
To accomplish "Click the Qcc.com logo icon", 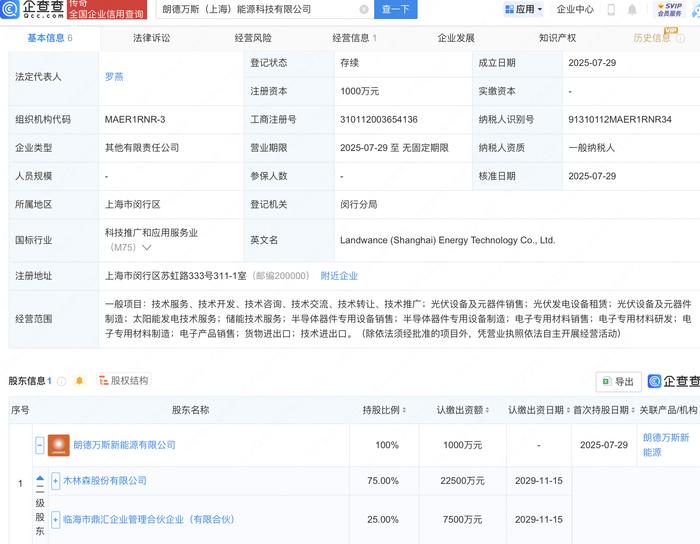I will point(9,9).
